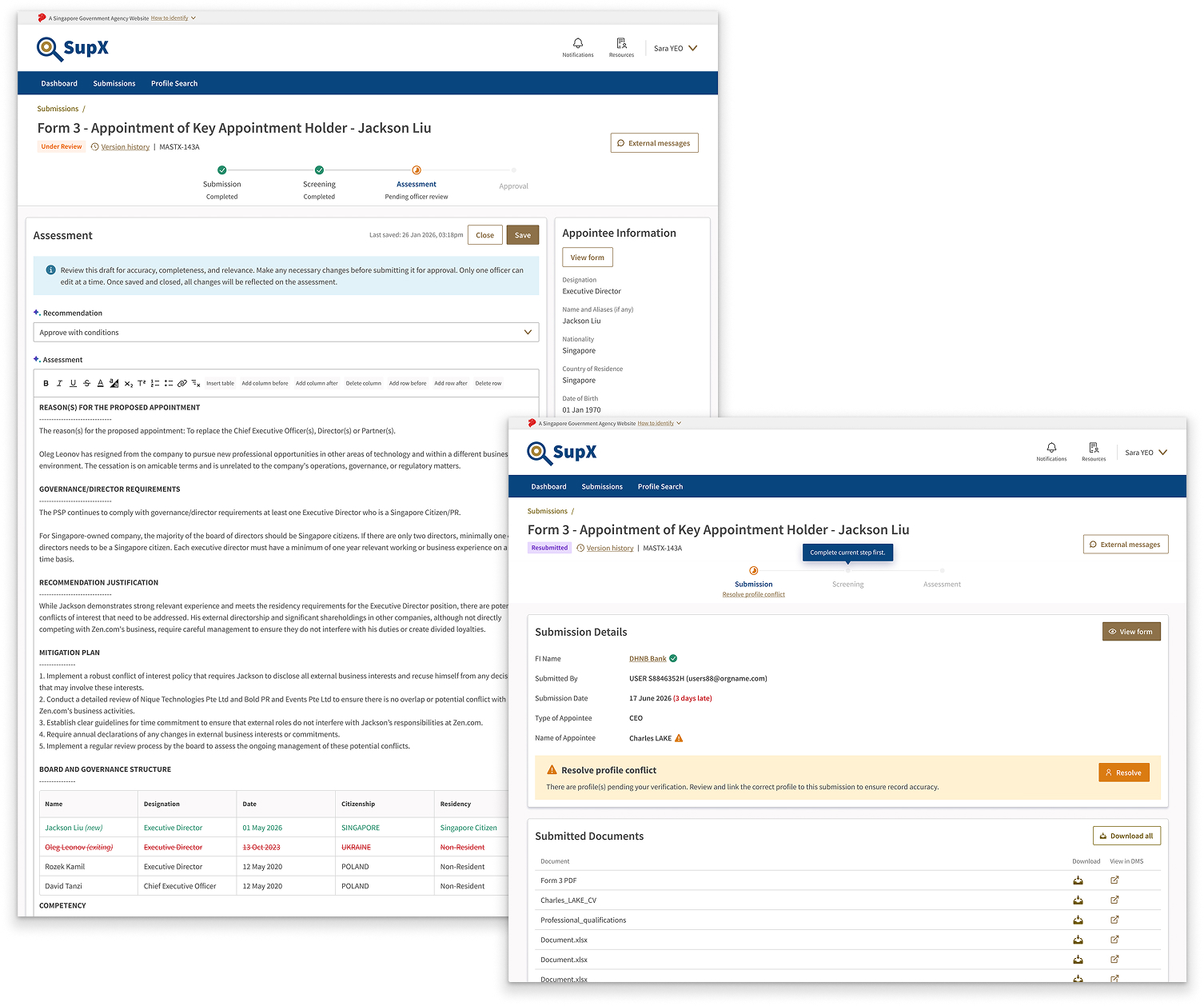Screen dimensions: 1204x1006
Task: Apply underline formatting in editor toolbar
Action: (73, 384)
